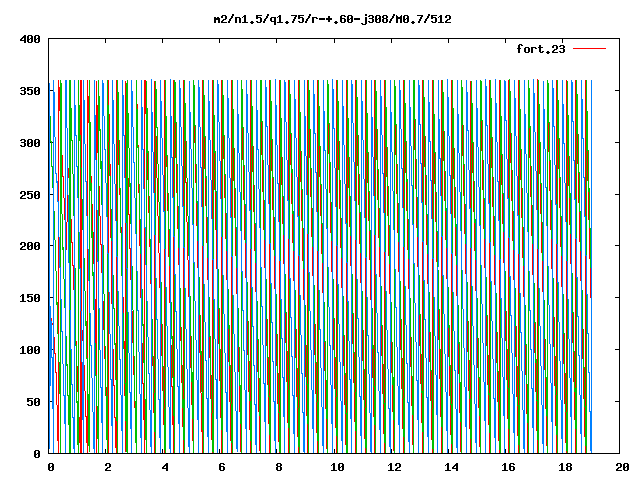
Task: Click the x-axis label 20
Action: (x=622, y=467)
